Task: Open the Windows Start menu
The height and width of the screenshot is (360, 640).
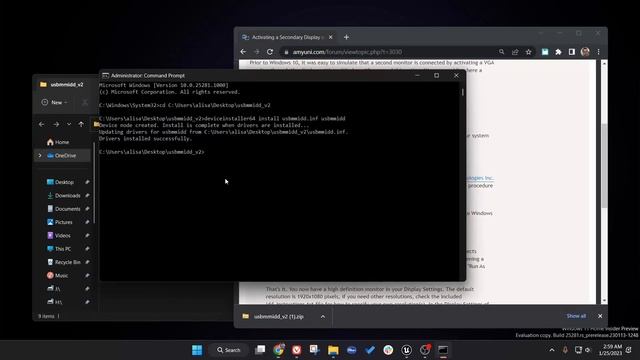Action: click(x=197, y=350)
